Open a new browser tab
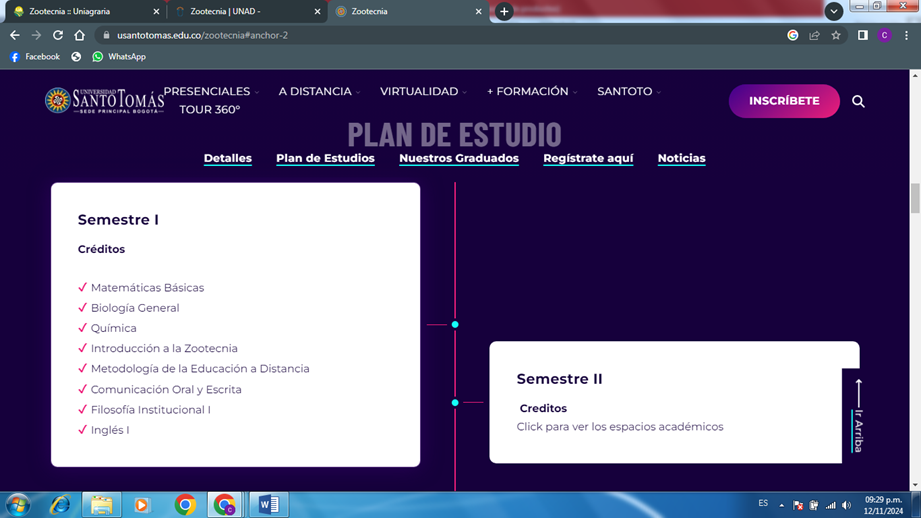This screenshot has height=518, width=921. tap(504, 12)
